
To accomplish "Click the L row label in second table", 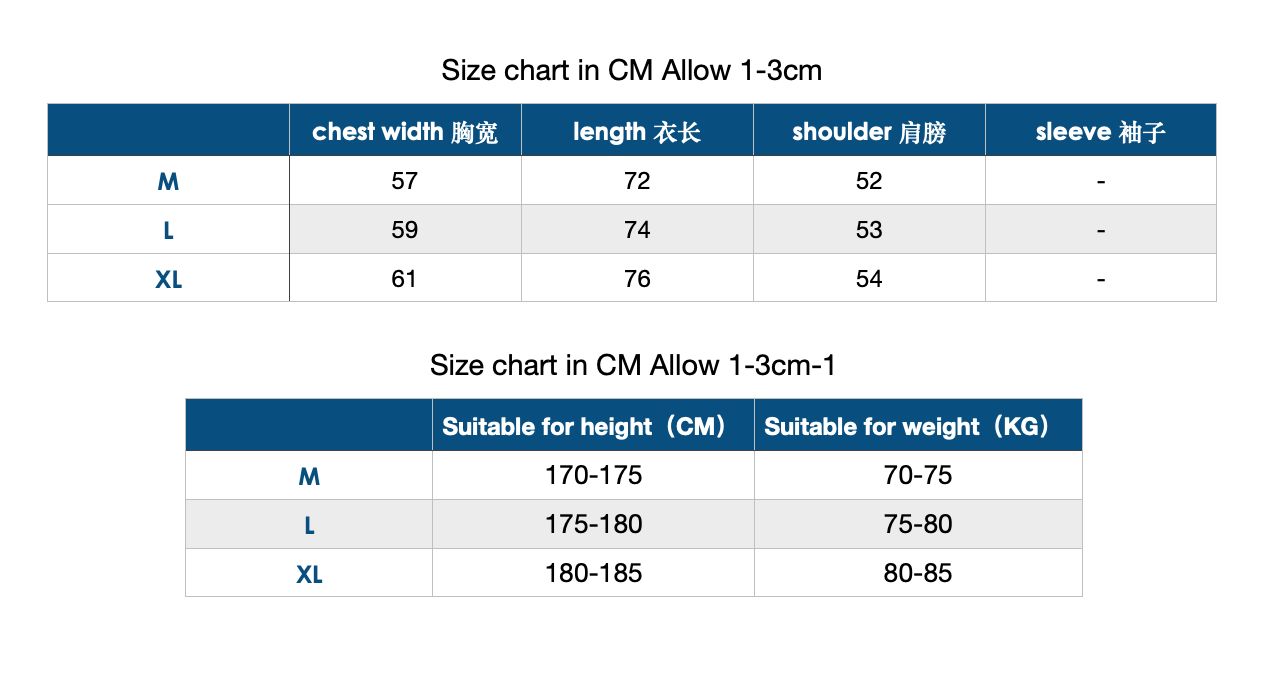I will pyautogui.click(x=309, y=524).
